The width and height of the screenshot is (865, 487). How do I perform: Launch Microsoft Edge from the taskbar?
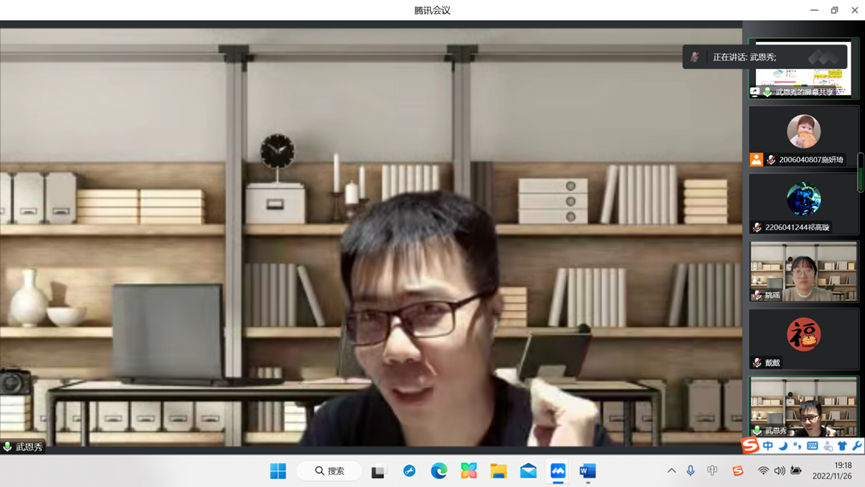coord(439,471)
